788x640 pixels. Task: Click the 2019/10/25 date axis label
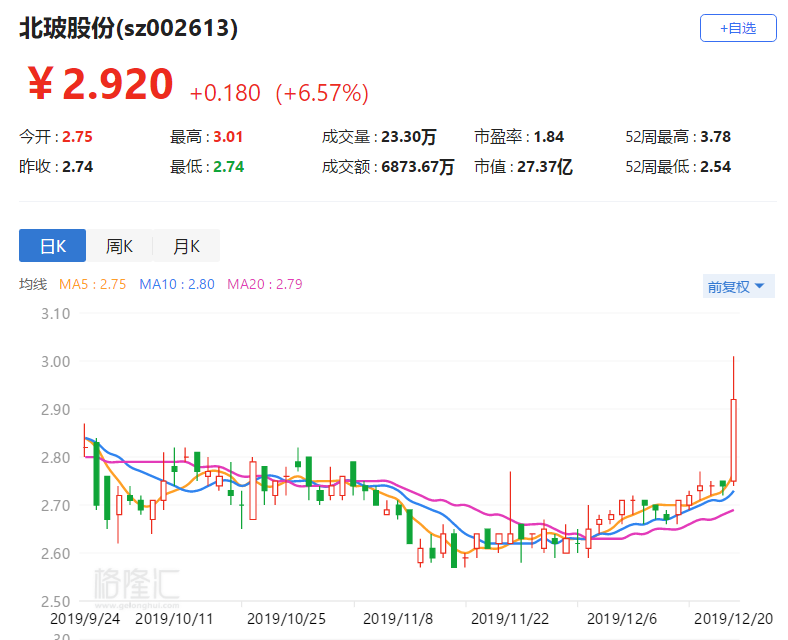click(x=286, y=618)
